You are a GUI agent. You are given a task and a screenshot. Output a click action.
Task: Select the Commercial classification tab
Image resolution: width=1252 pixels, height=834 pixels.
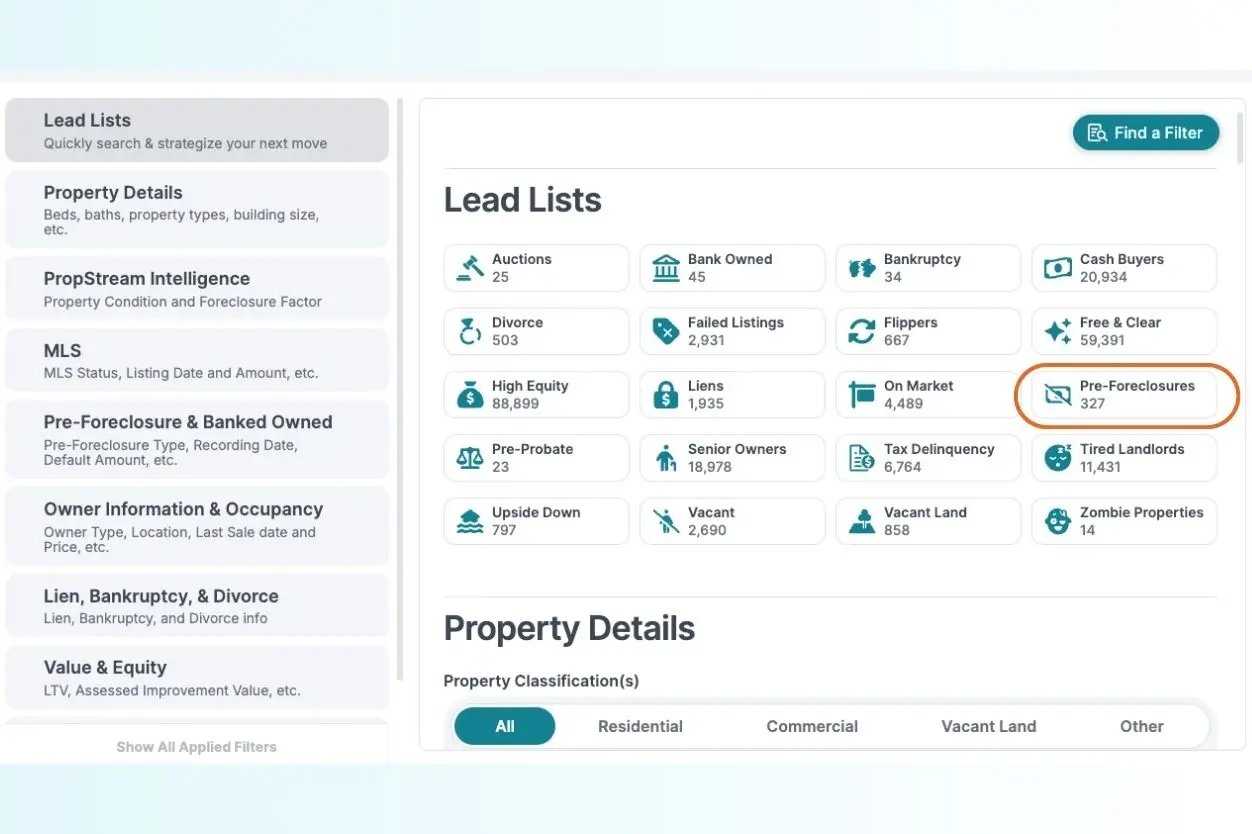tap(812, 726)
